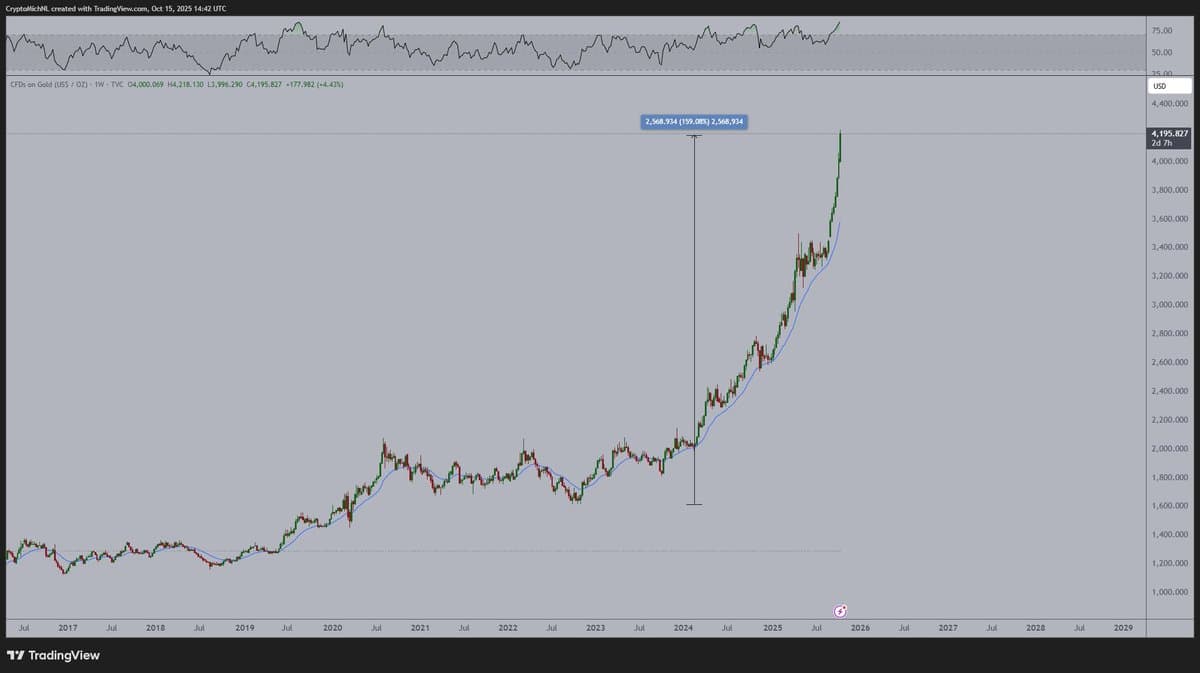The height and width of the screenshot is (673, 1200).
Task: Click the current price label 4,195.827
Action: pyautogui.click(x=1168, y=132)
